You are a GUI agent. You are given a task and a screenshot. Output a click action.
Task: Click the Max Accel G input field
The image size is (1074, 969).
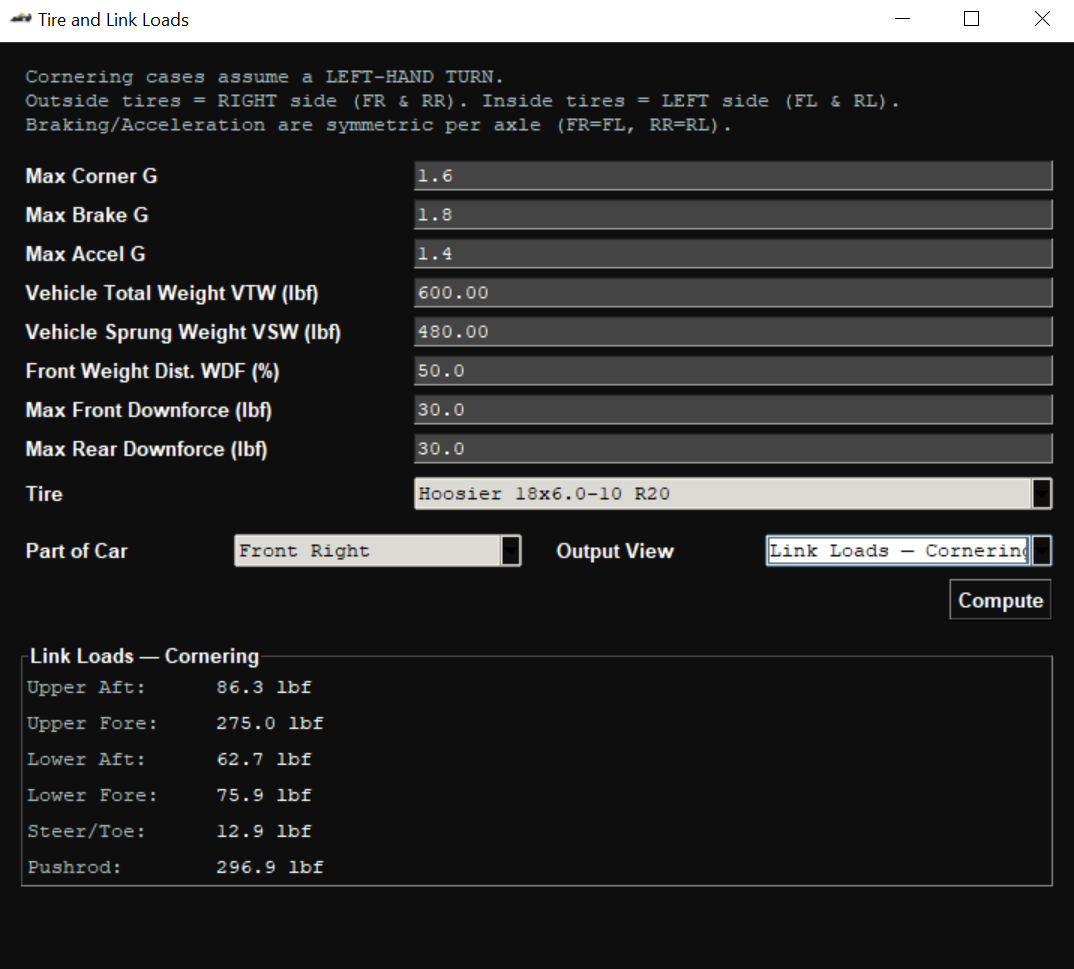click(733, 254)
